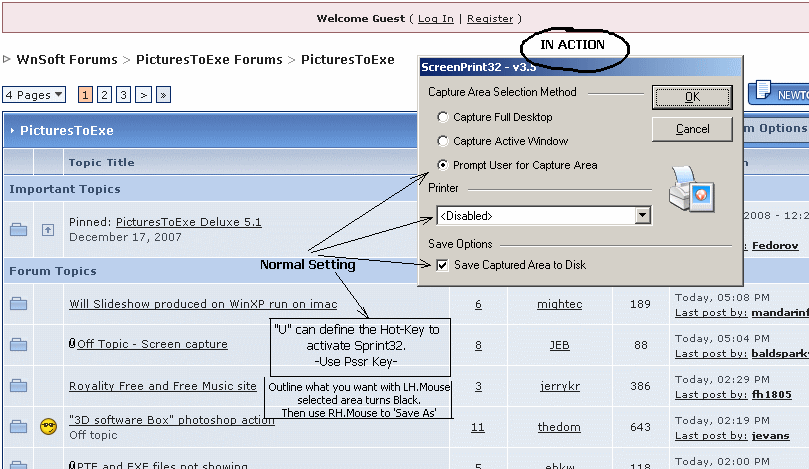
Task: Go to page 2 of topics
Action: click(105, 95)
